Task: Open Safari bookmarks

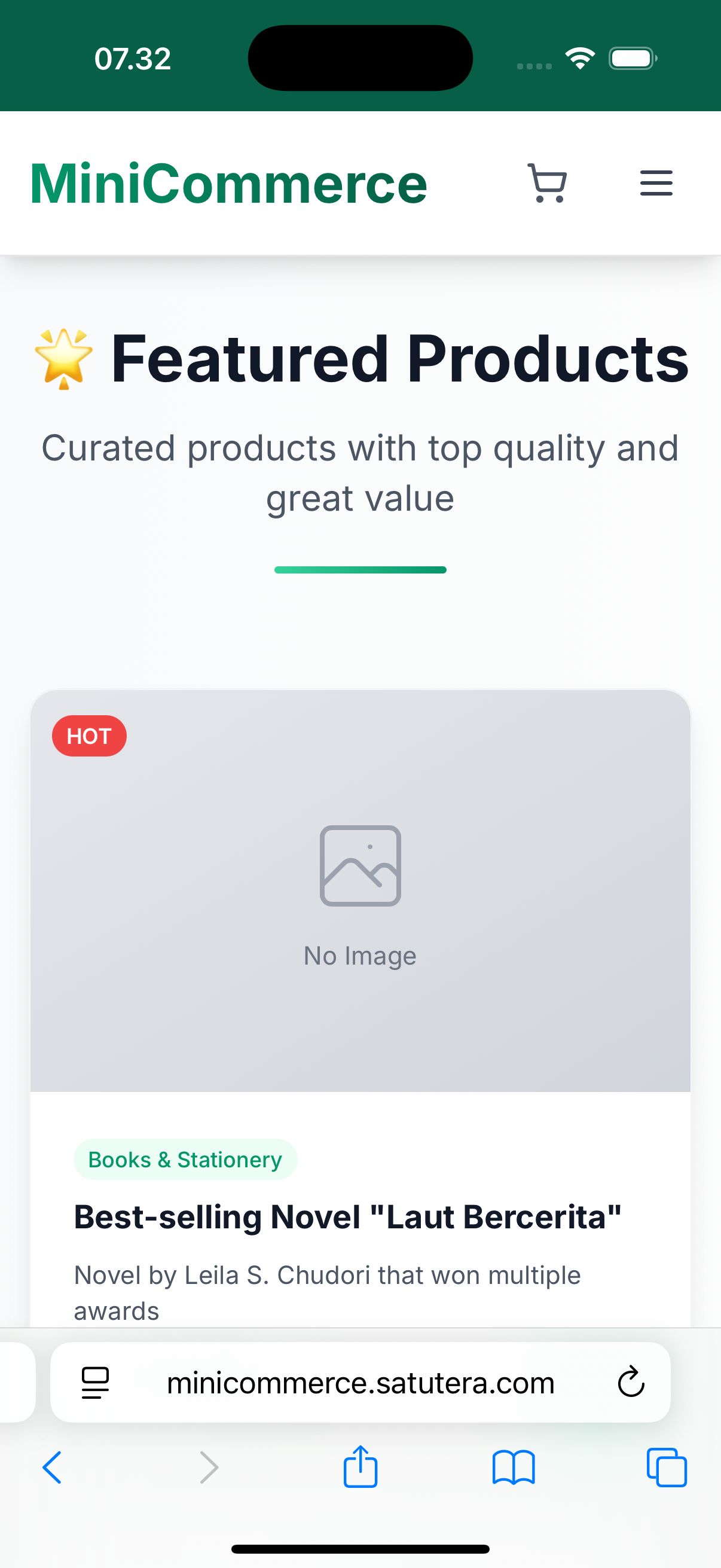Action: (514, 1468)
